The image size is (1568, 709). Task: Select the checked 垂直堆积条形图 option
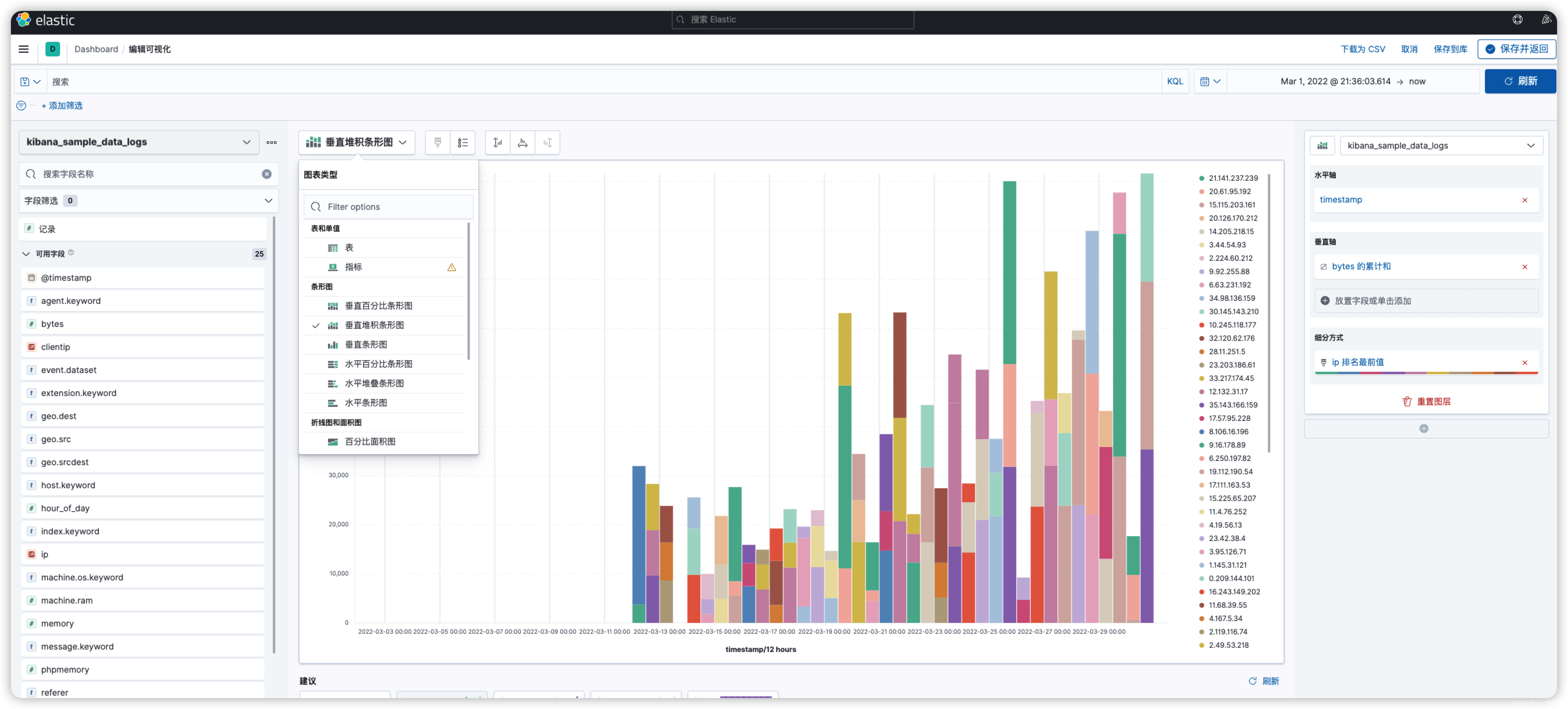[374, 325]
